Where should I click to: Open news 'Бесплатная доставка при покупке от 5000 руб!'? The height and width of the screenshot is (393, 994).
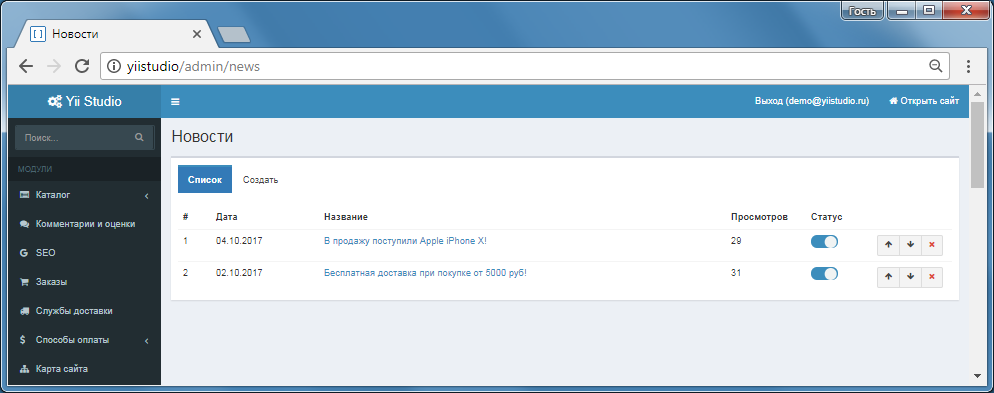tap(425, 273)
